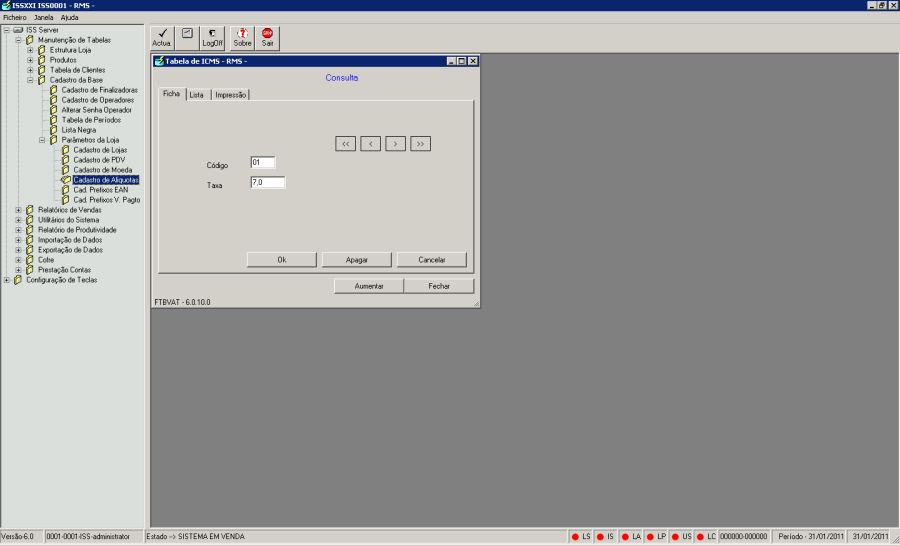Click the open folder icon of Cadastro de Aliquotas
This screenshot has width=900, height=546.
tap(66, 180)
